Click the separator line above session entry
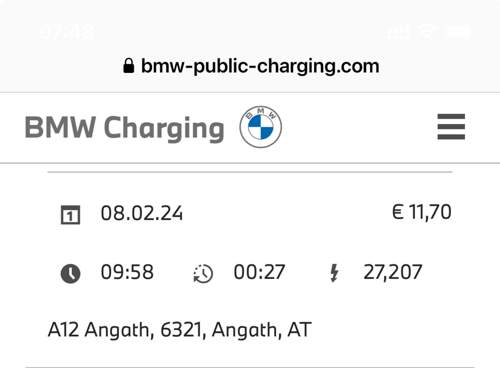This screenshot has height=368, width=500. click(x=250, y=172)
